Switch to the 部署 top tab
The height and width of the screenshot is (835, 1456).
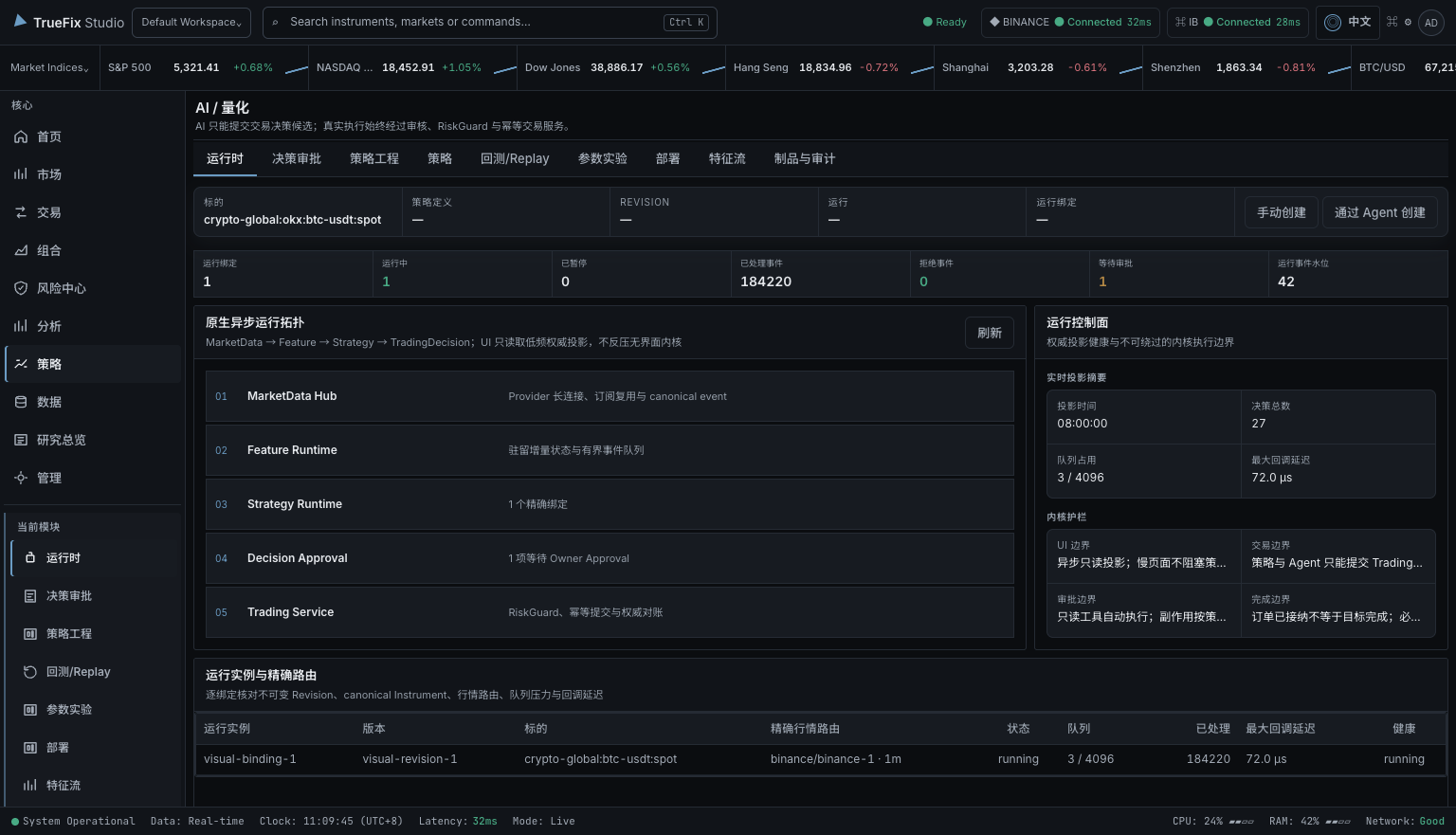tap(668, 158)
